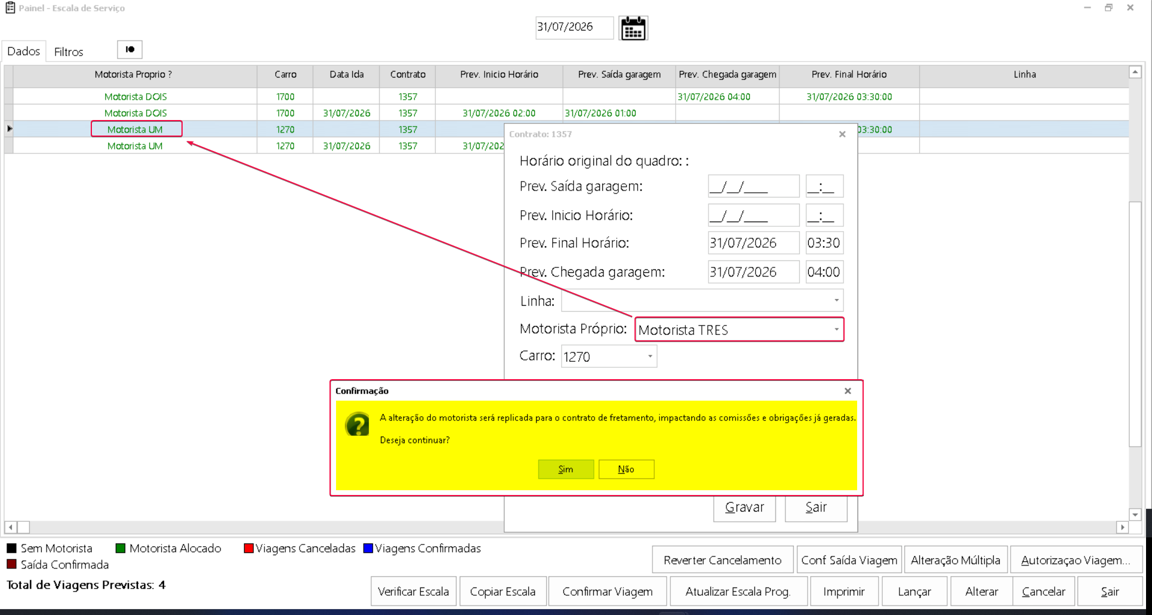Click the Lançar button
1152x615 pixels.
(915, 591)
